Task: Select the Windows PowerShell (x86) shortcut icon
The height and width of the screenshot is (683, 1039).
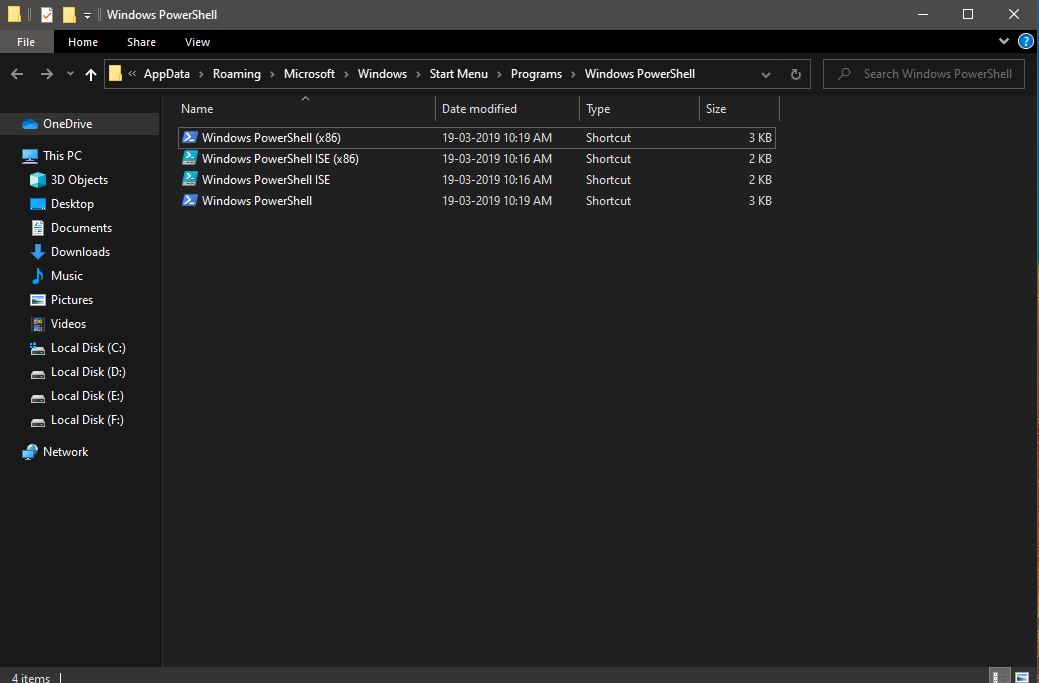Action: (x=189, y=138)
